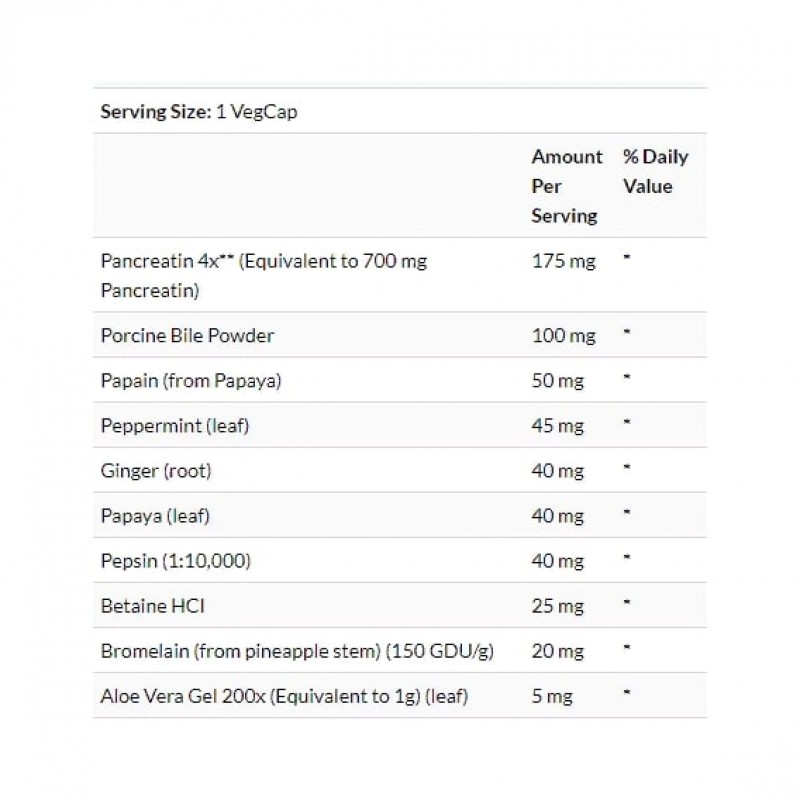
Task: Select the Porcine Bile Powder row label
Action: coord(187,335)
